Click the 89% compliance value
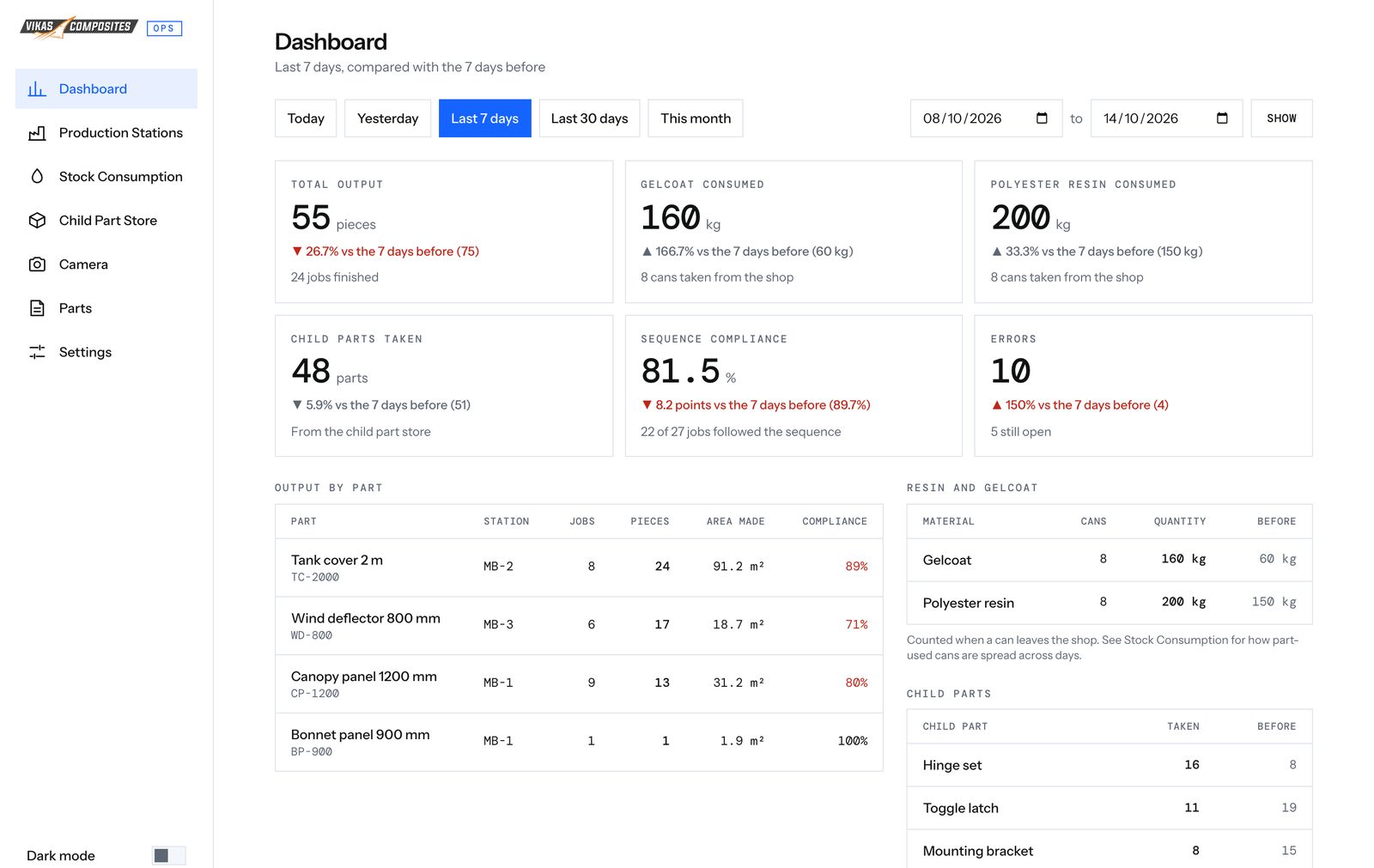This screenshot has width=1374, height=868. pos(856,567)
